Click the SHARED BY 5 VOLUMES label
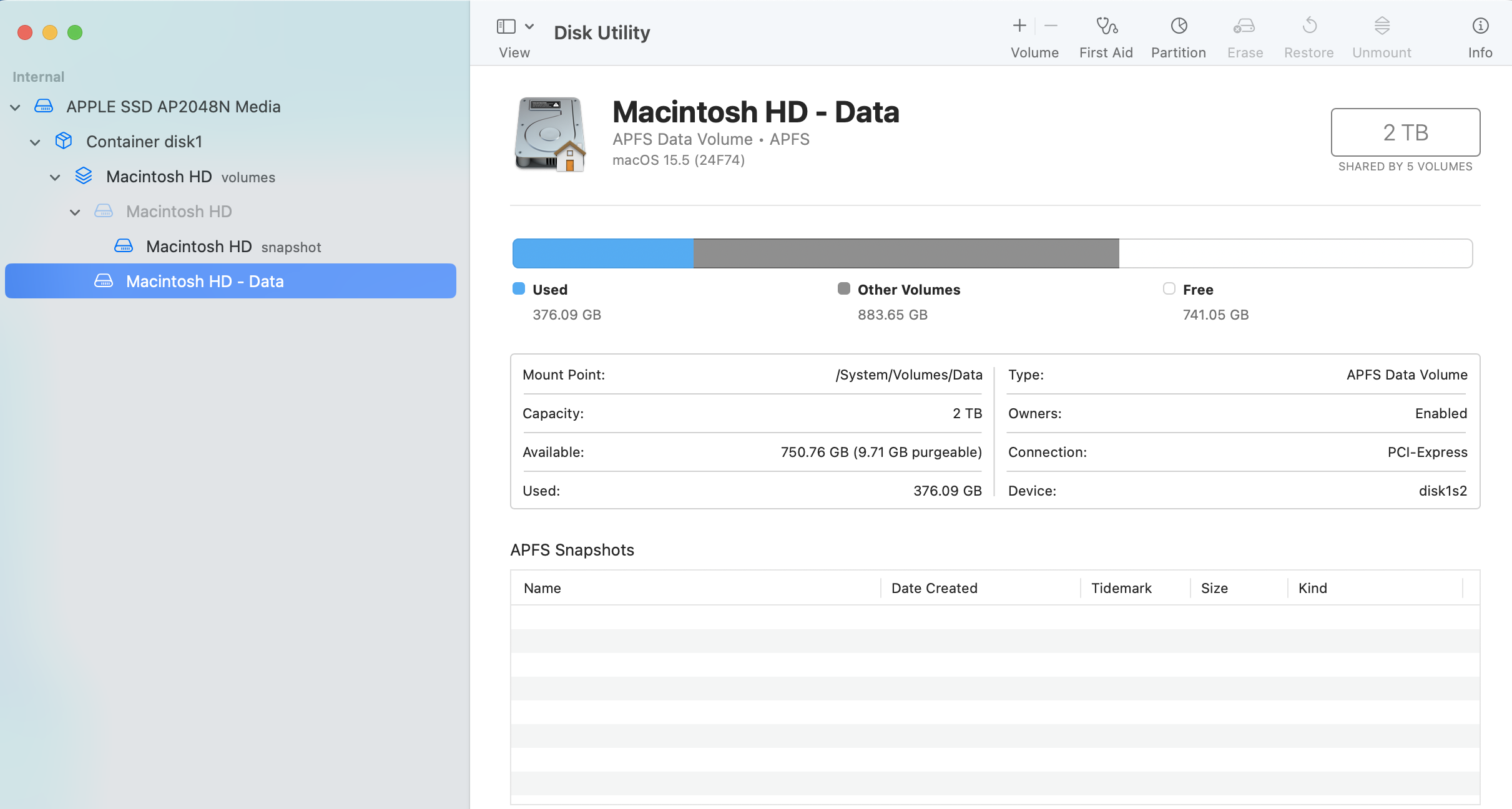 tap(1405, 167)
